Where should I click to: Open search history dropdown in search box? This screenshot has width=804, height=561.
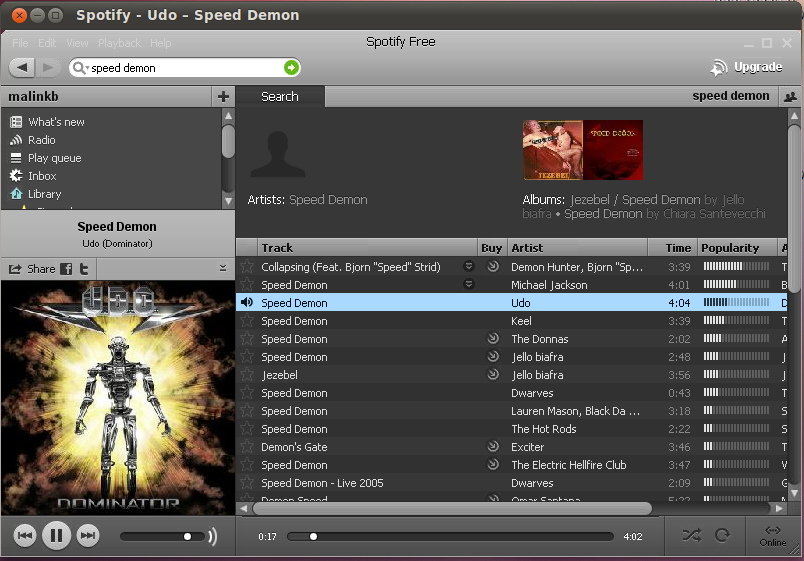(x=80, y=68)
